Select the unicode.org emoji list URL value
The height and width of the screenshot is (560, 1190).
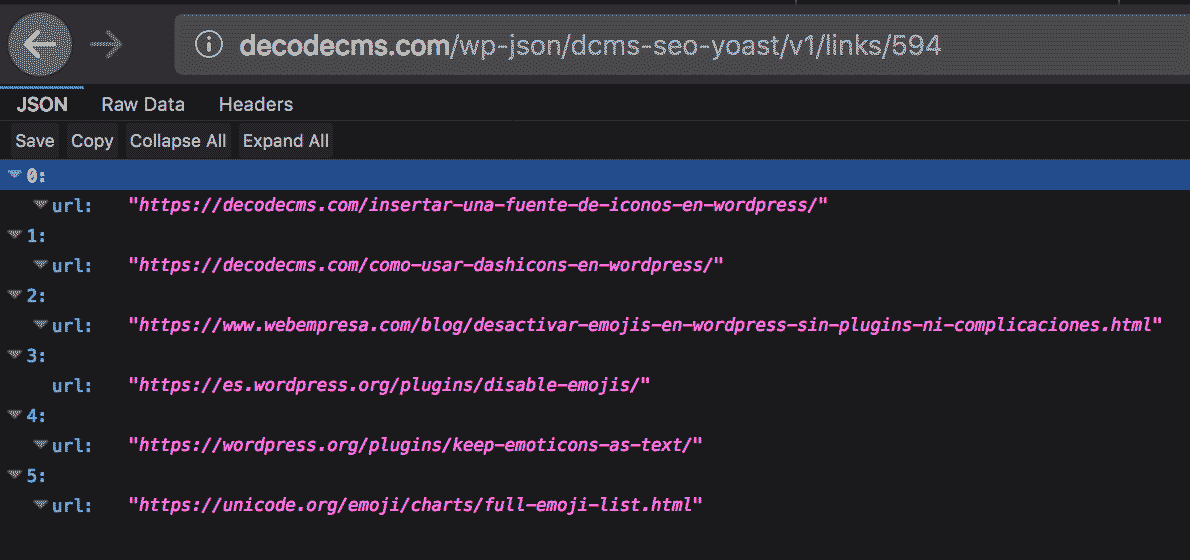point(416,505)
